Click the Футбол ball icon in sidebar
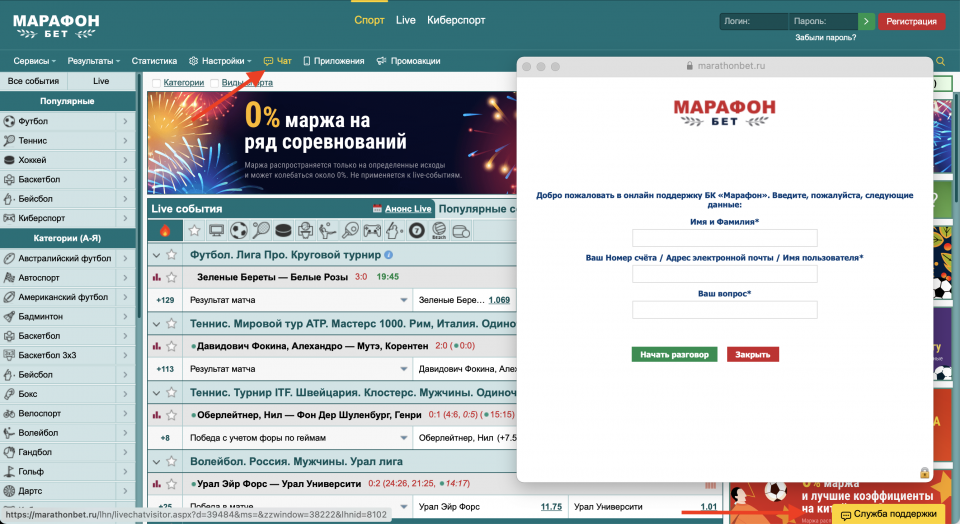Image resolution: width=960 pixels, height=524 pixels. click(x=9, y=121)
